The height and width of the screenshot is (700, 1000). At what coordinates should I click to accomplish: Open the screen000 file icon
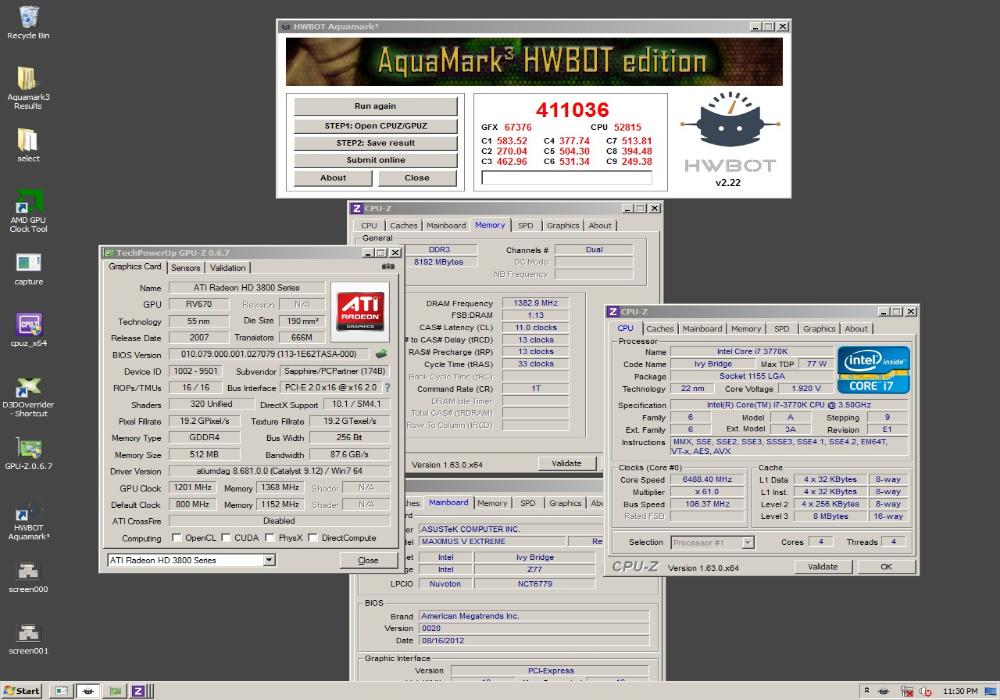tap(28, 577)
